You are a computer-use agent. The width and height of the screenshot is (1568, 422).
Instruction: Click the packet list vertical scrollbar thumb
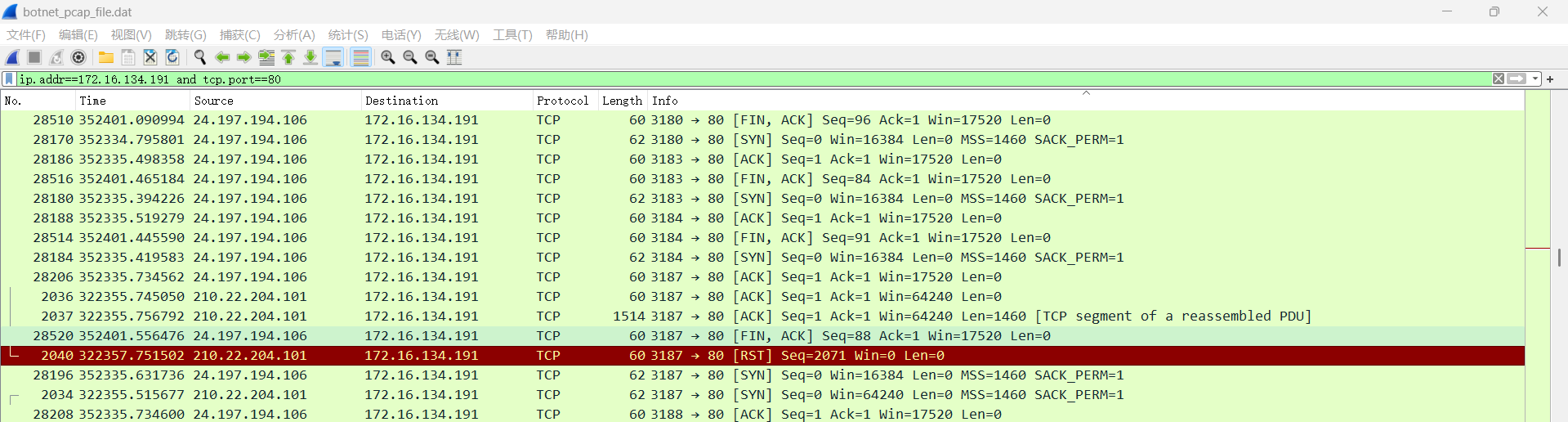(1559, 258)
